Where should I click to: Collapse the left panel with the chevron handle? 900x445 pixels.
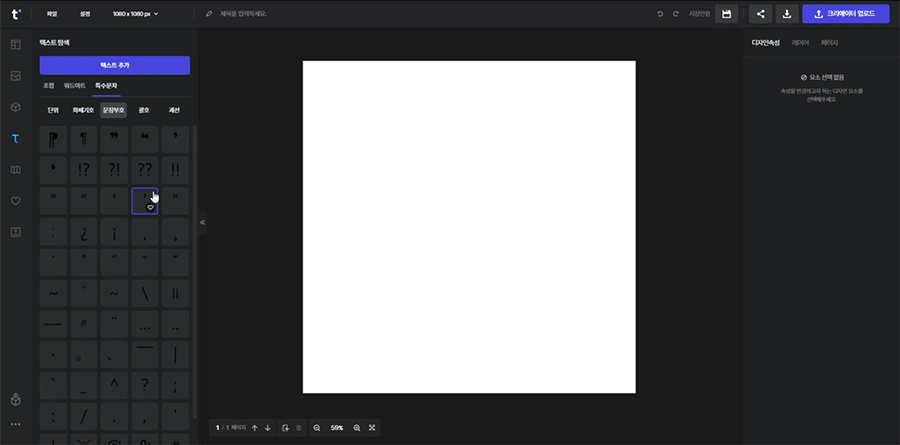202,222
